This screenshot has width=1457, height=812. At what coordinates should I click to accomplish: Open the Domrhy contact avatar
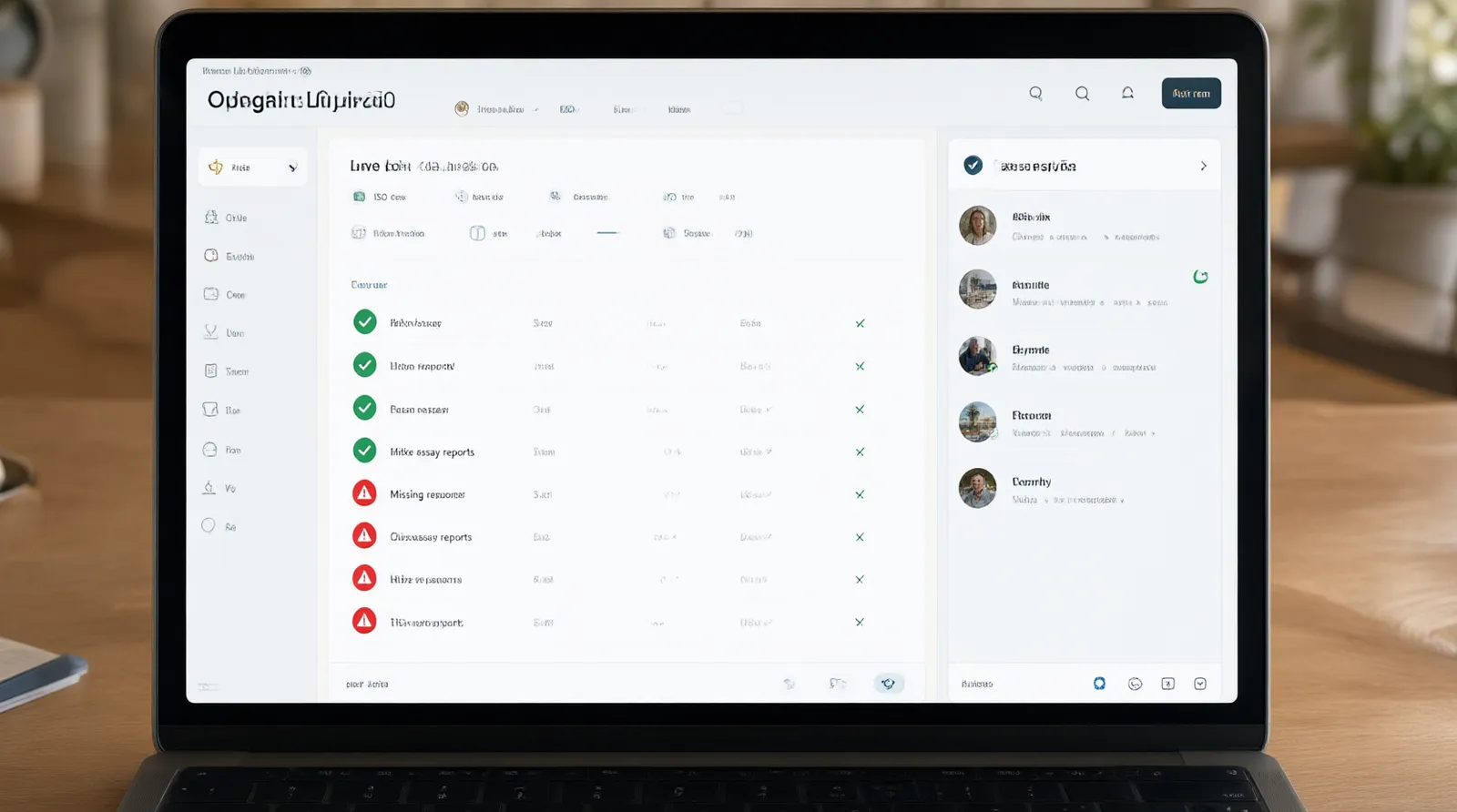[977, 488]
